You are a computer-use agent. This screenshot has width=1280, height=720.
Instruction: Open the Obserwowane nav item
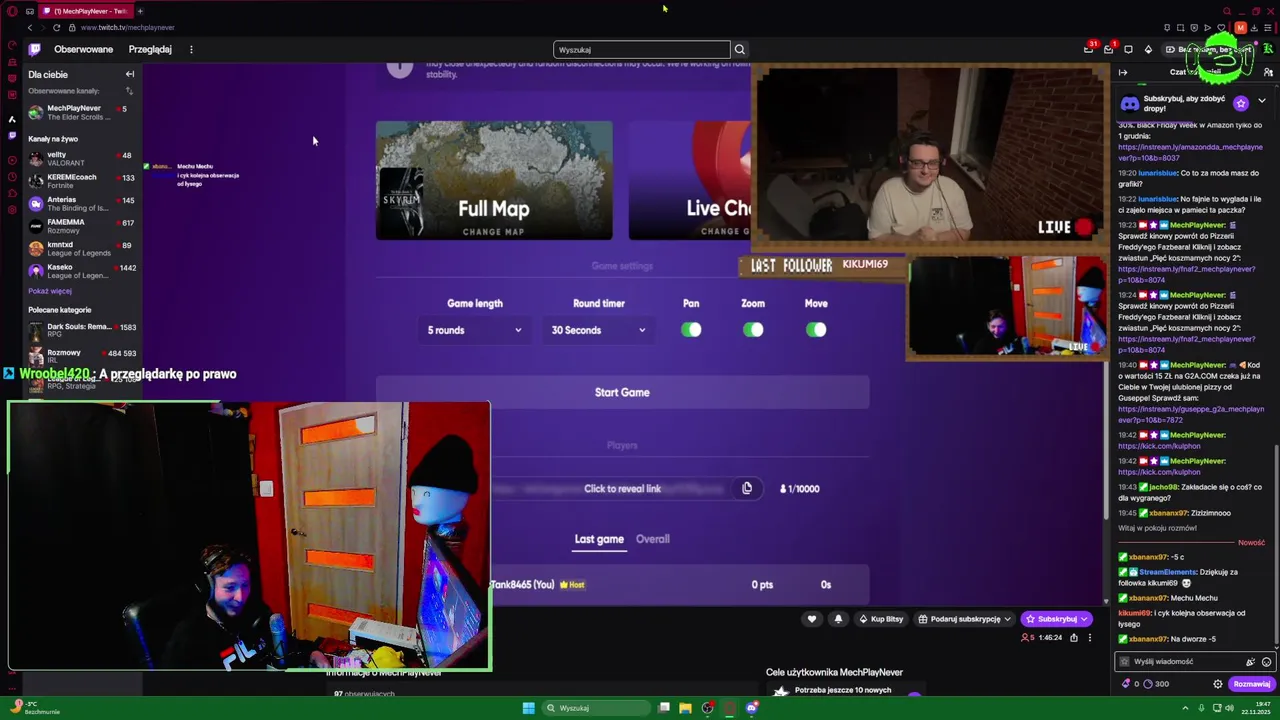point(83,49)
